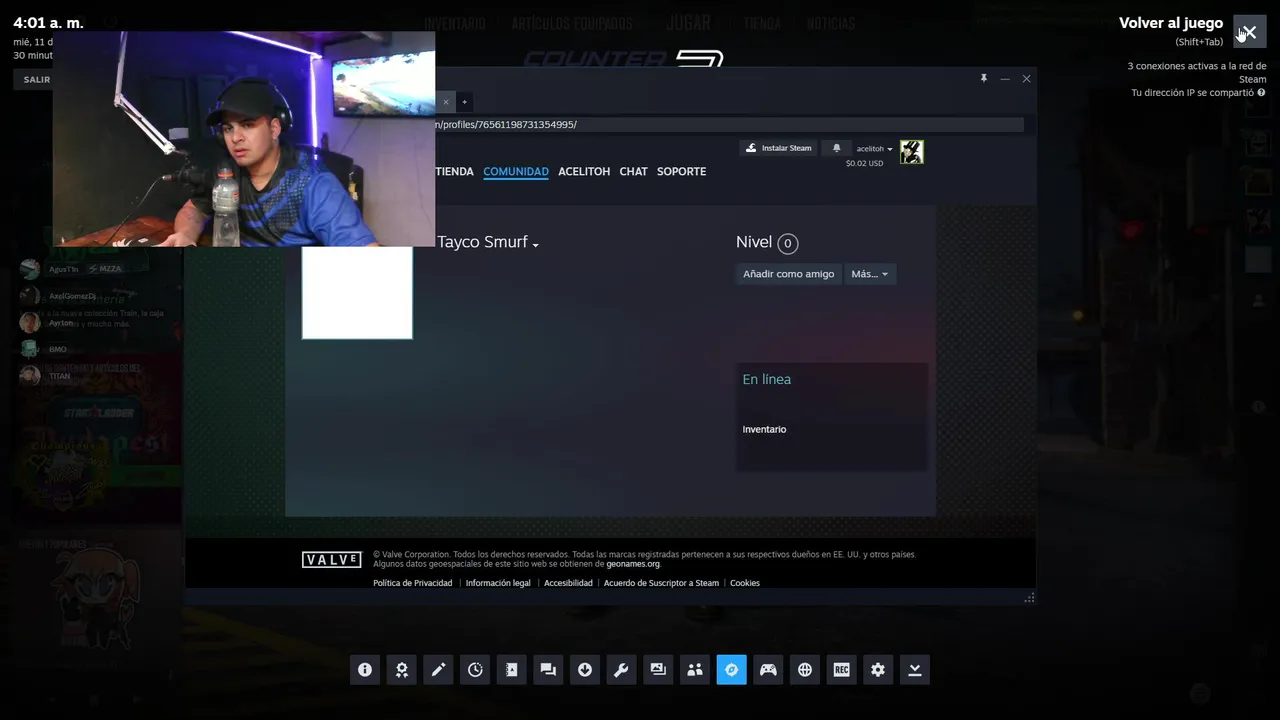
Task: Open screenshots gallery icon
Action: 658,670
